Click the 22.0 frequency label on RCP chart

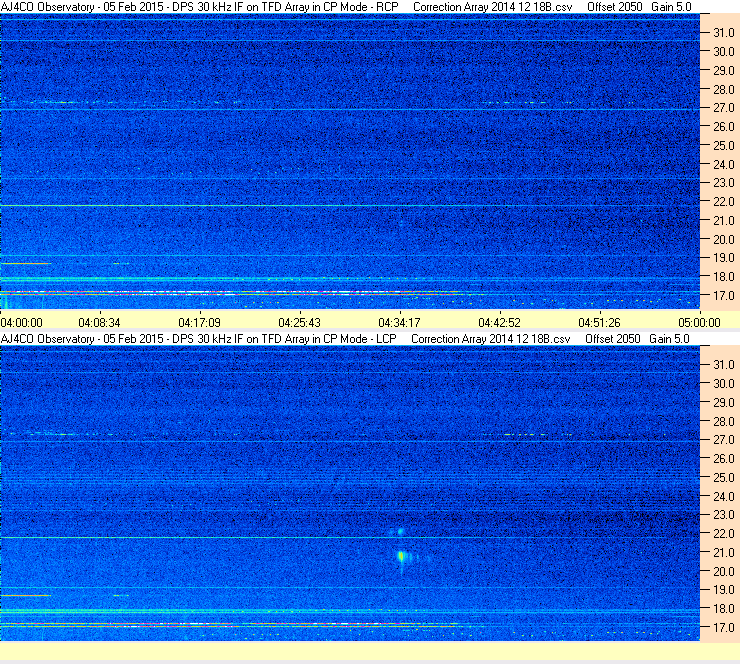coord(723,202)
